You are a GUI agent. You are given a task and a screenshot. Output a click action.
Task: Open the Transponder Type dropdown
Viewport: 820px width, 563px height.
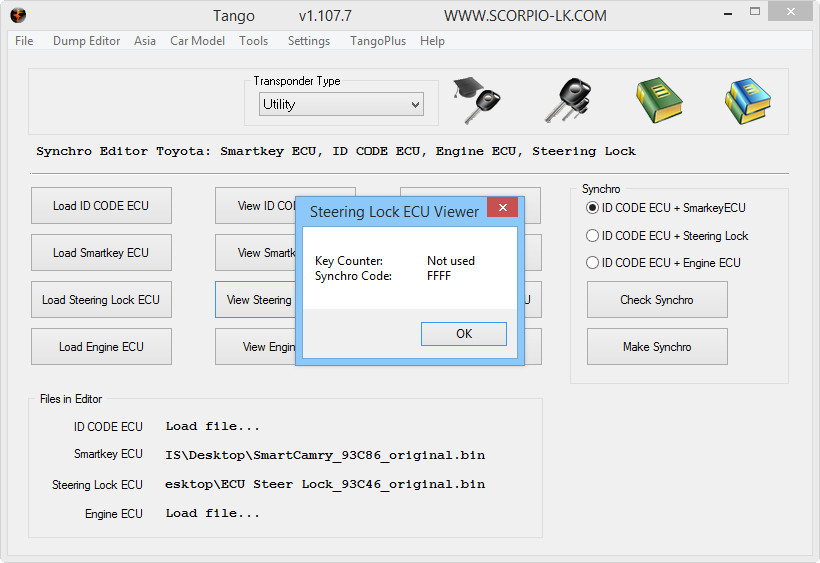[x=341, y=104]
